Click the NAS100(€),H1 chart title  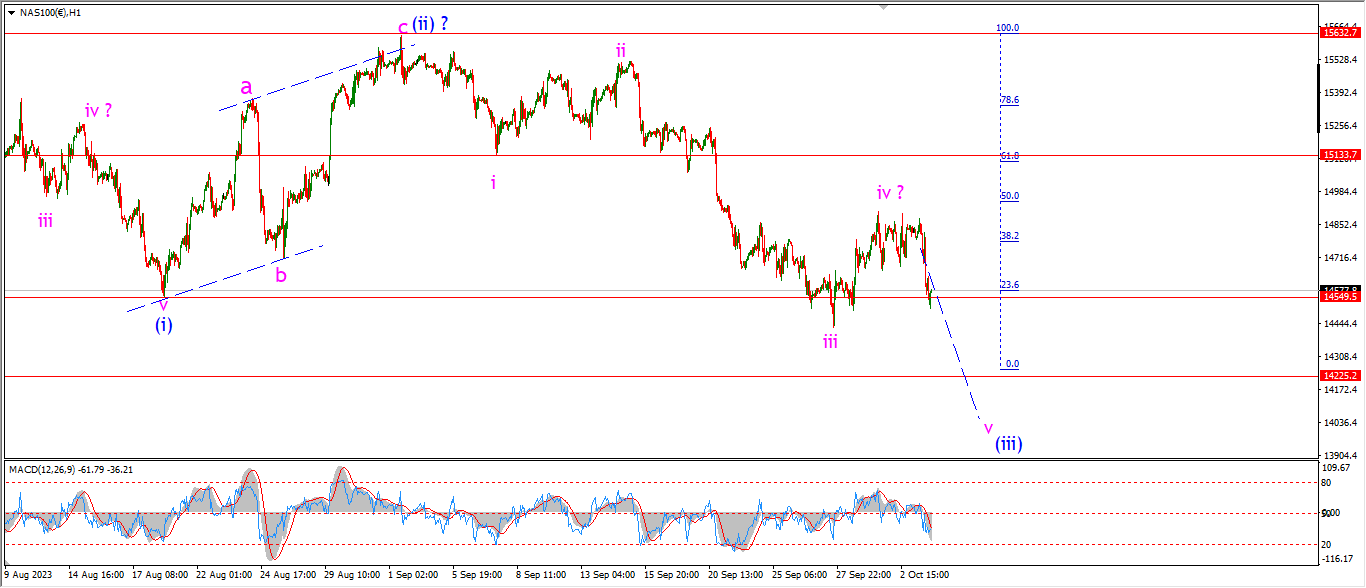51,13
